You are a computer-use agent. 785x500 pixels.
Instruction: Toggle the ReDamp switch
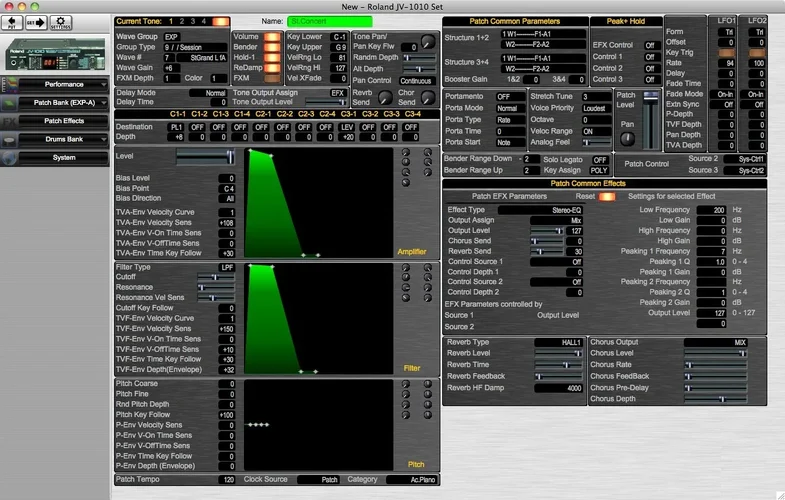coord(272,68)
